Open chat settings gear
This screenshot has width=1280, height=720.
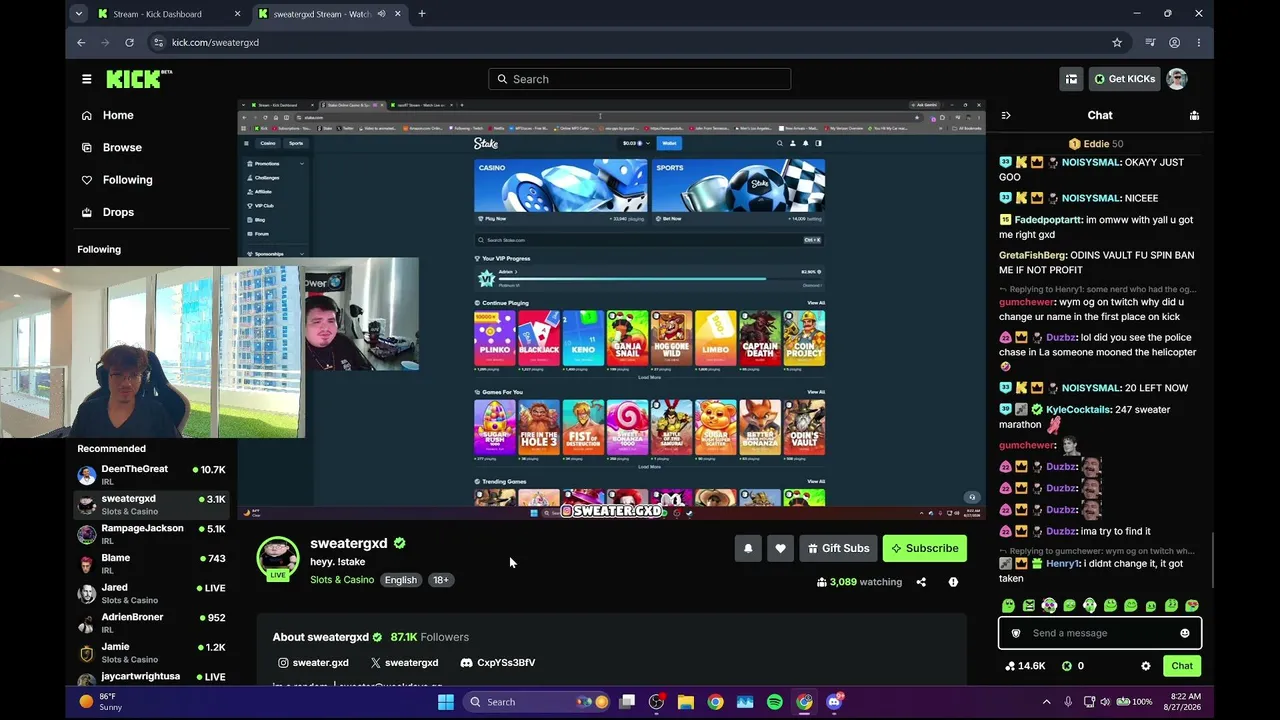1146,666
